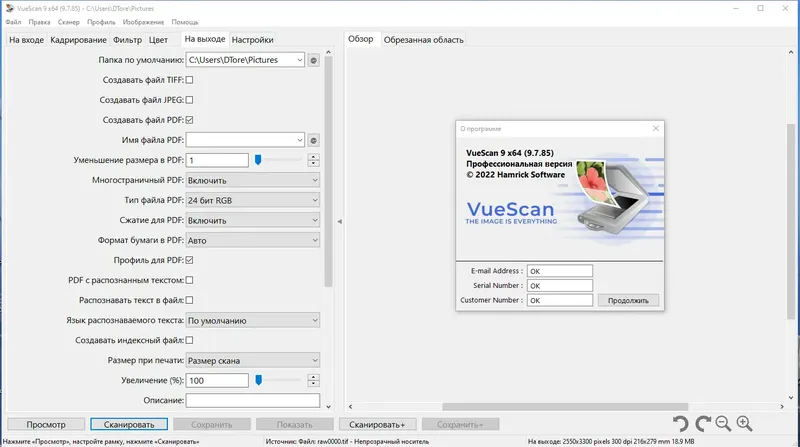Open the 'Изображение' menu
This screenshot has width=800, height=447.
143,22
